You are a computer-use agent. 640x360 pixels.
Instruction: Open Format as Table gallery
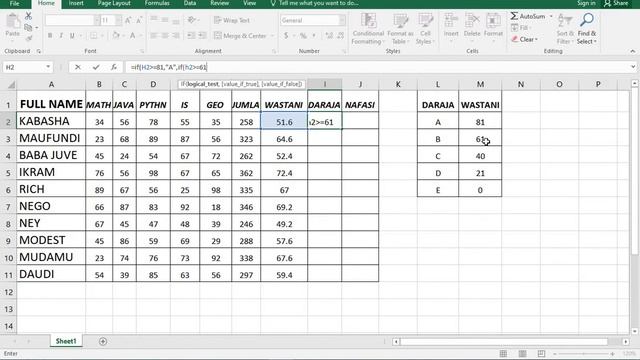click(x=400, y=29)
